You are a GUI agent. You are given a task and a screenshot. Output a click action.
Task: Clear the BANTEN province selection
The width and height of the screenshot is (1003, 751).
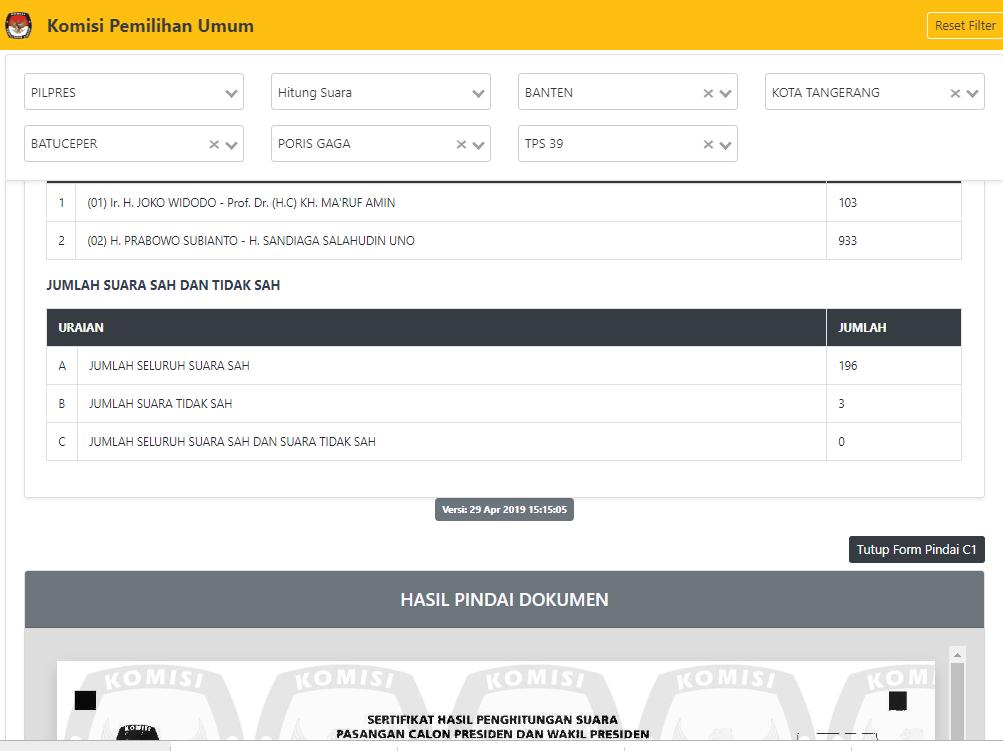click(708, 93)
